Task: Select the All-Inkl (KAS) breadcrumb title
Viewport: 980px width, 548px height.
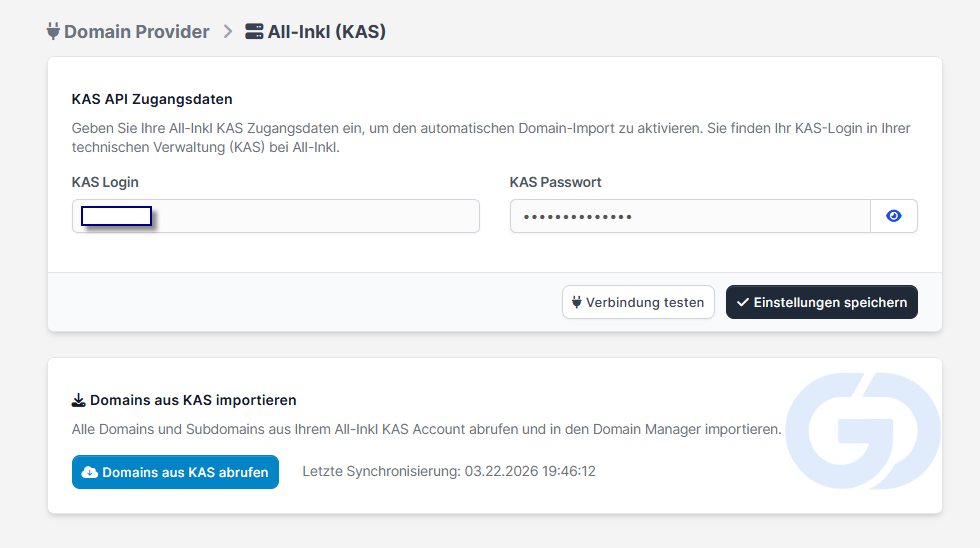Action: click(x=326, y=32)
